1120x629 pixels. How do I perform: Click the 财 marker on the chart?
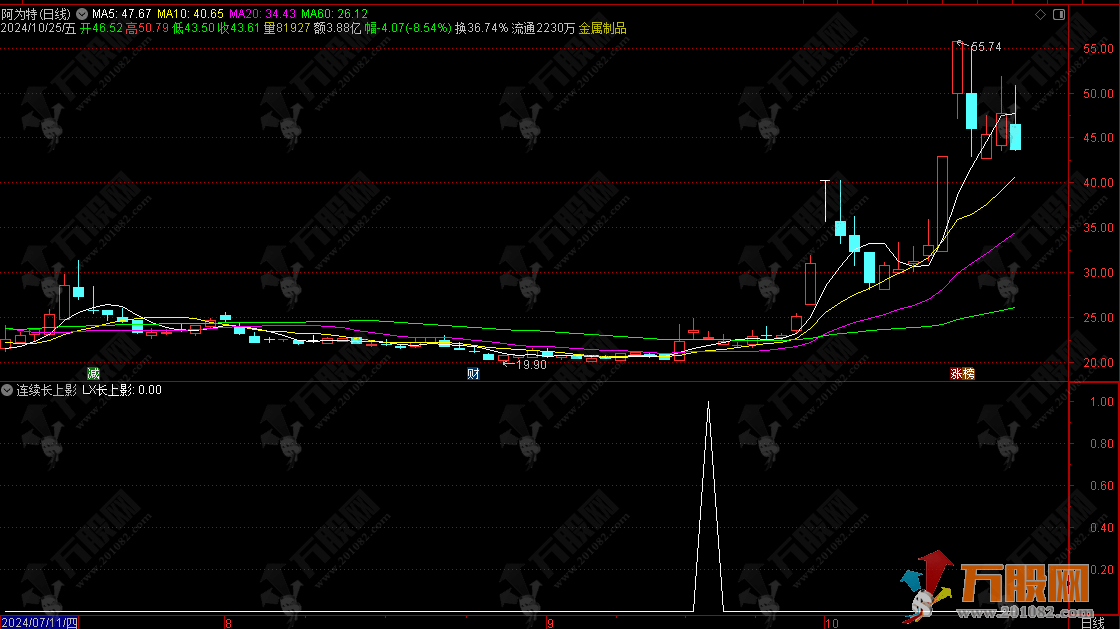tap(473, 373)
